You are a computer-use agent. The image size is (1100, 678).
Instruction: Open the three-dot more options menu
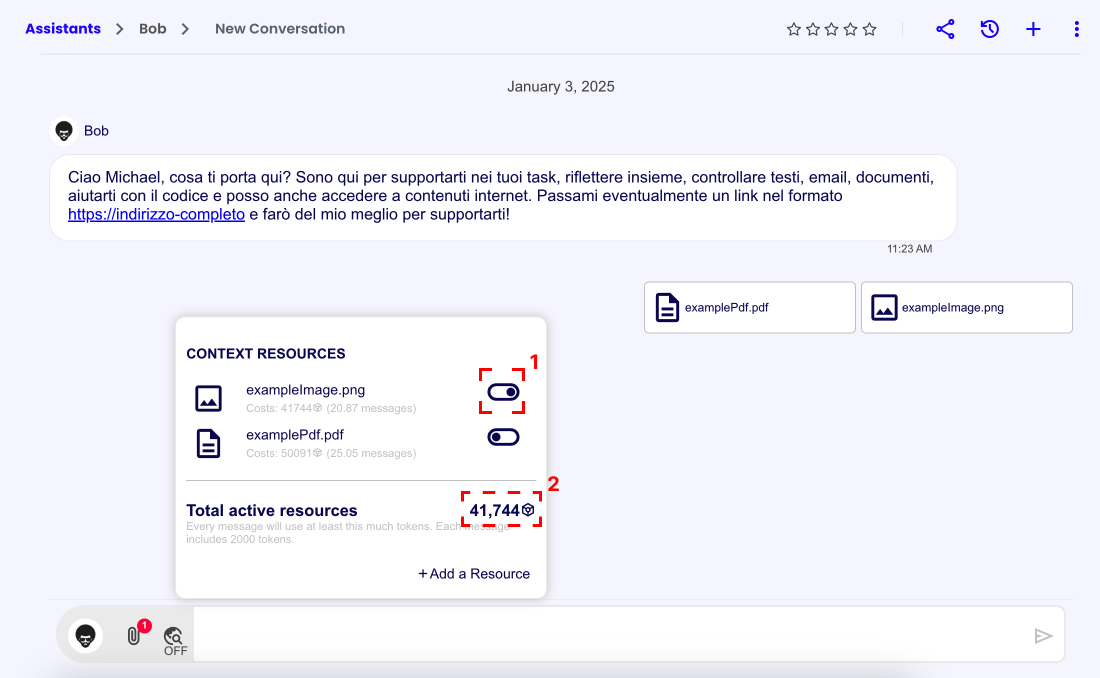(x=1076, y=29)
